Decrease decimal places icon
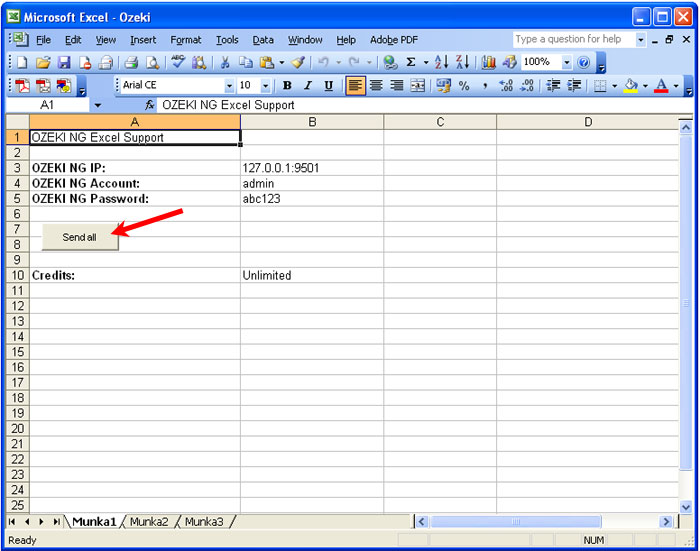 click(x=527, y=86)
